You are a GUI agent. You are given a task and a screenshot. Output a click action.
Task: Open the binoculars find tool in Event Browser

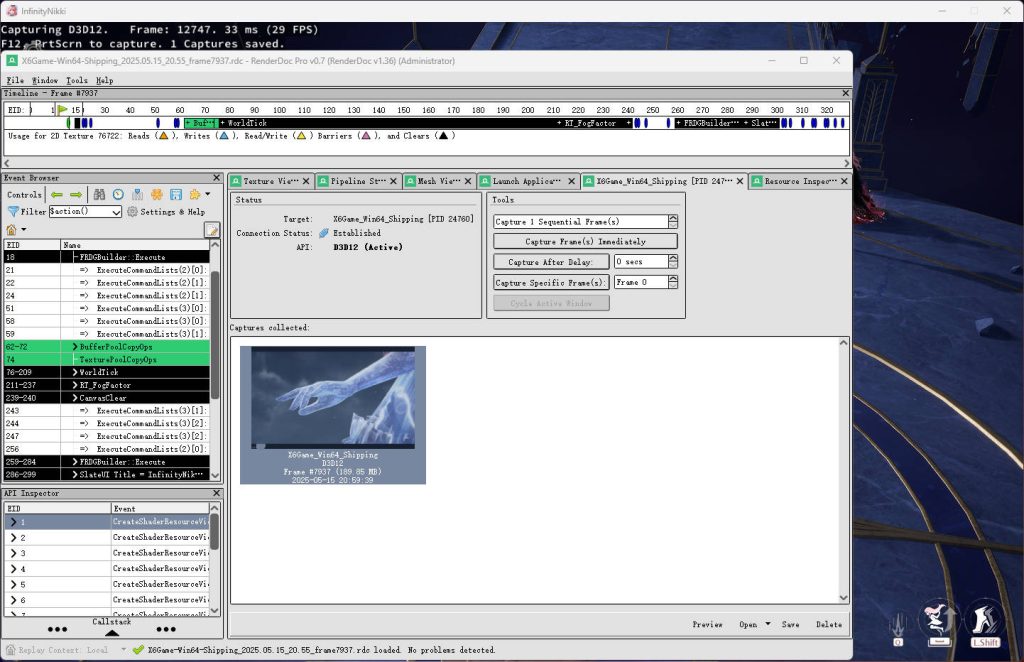pyautogui.click(x=99, y=195)
